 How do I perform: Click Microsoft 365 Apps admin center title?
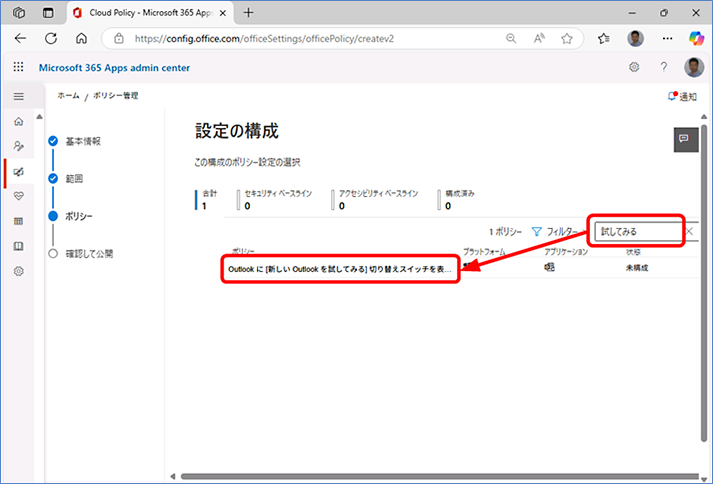[x=114, y=68]
